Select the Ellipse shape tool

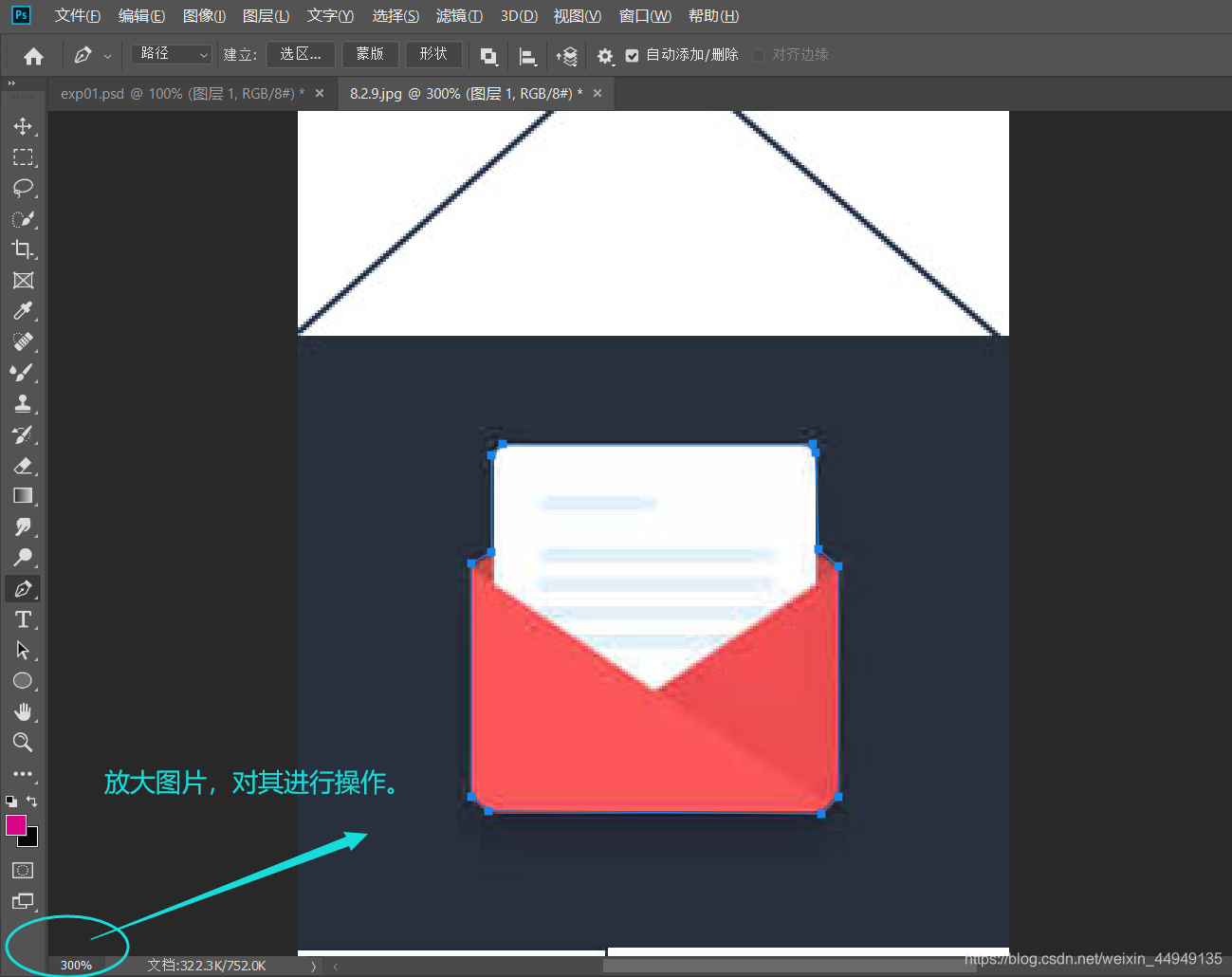(23, 681)
